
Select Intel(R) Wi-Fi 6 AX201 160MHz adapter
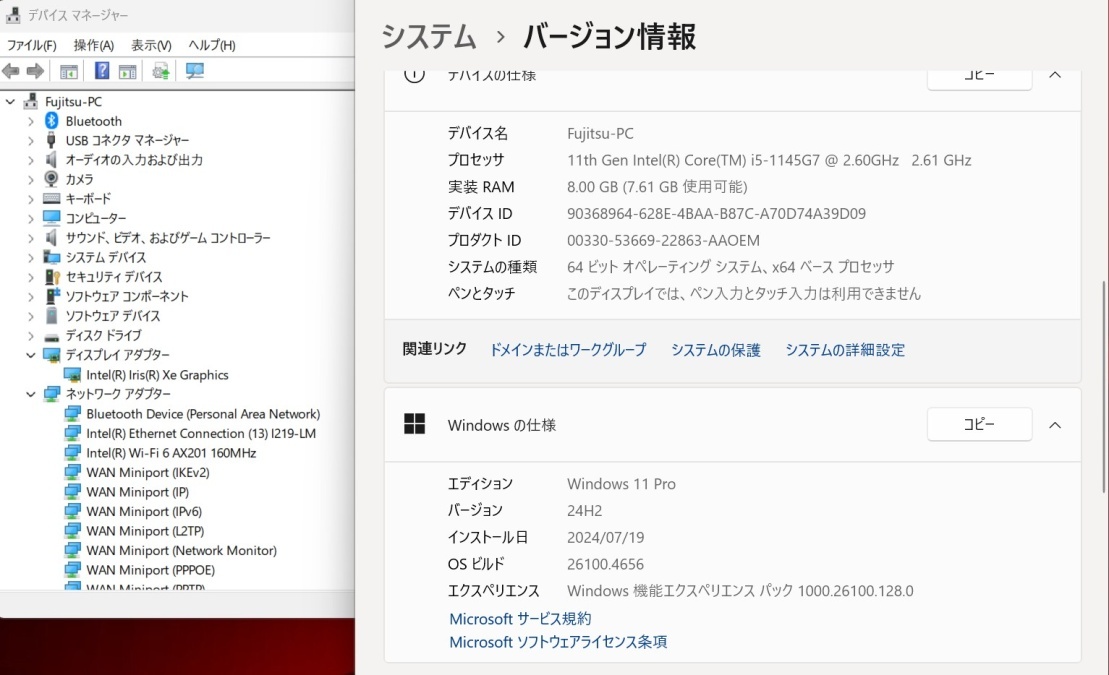[x=171, y=453]
